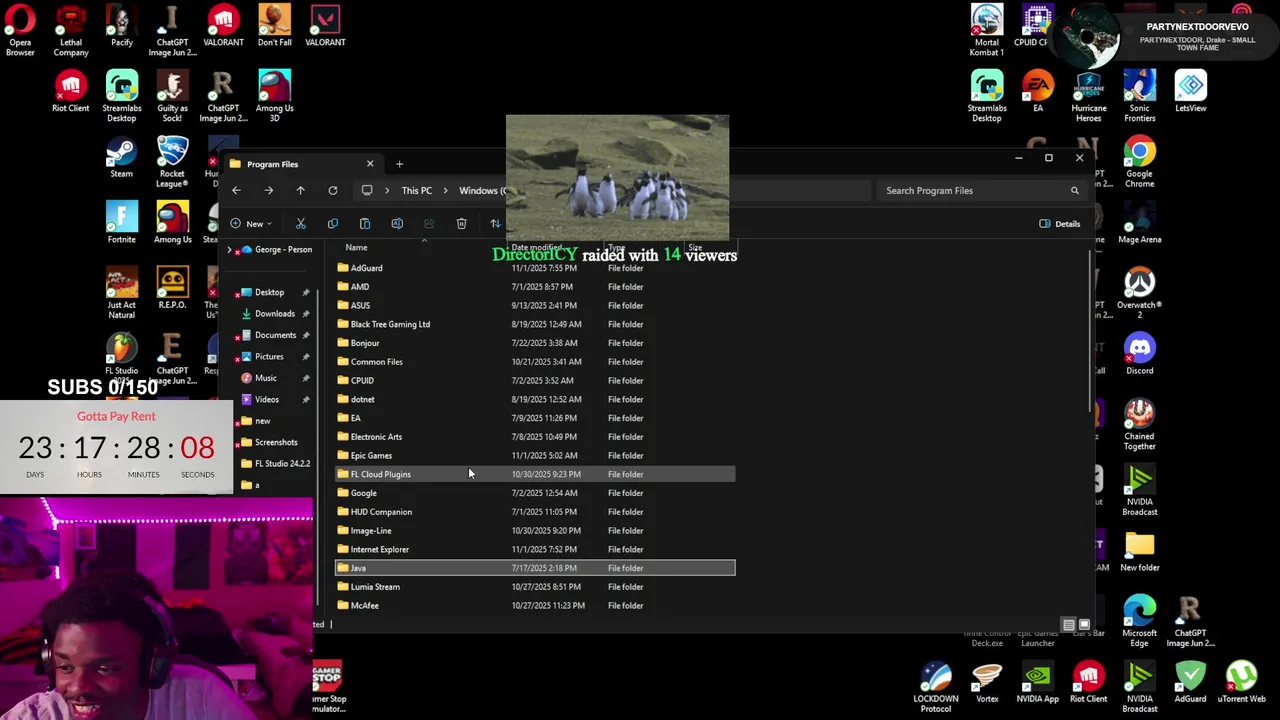Go up one folder level with up arrow

(x=300, y=191)
